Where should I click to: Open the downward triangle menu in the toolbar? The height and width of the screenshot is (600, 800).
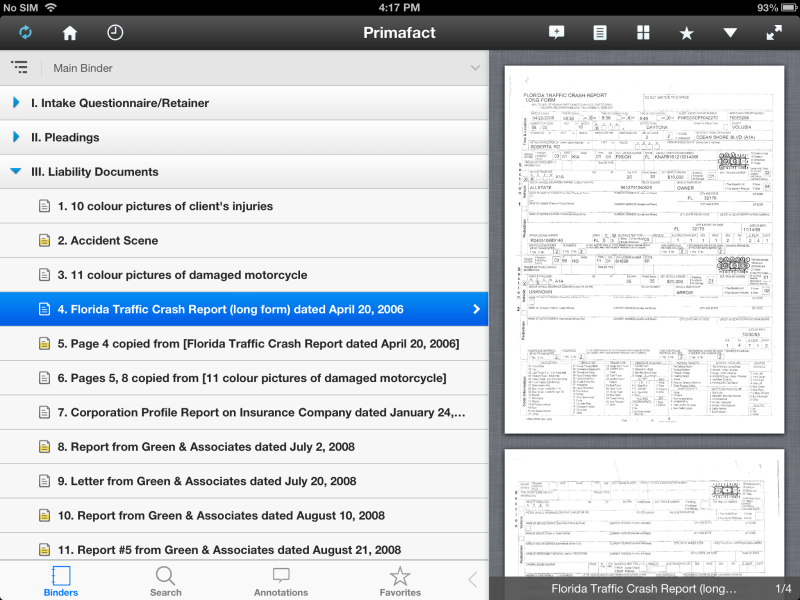(730, 33)
